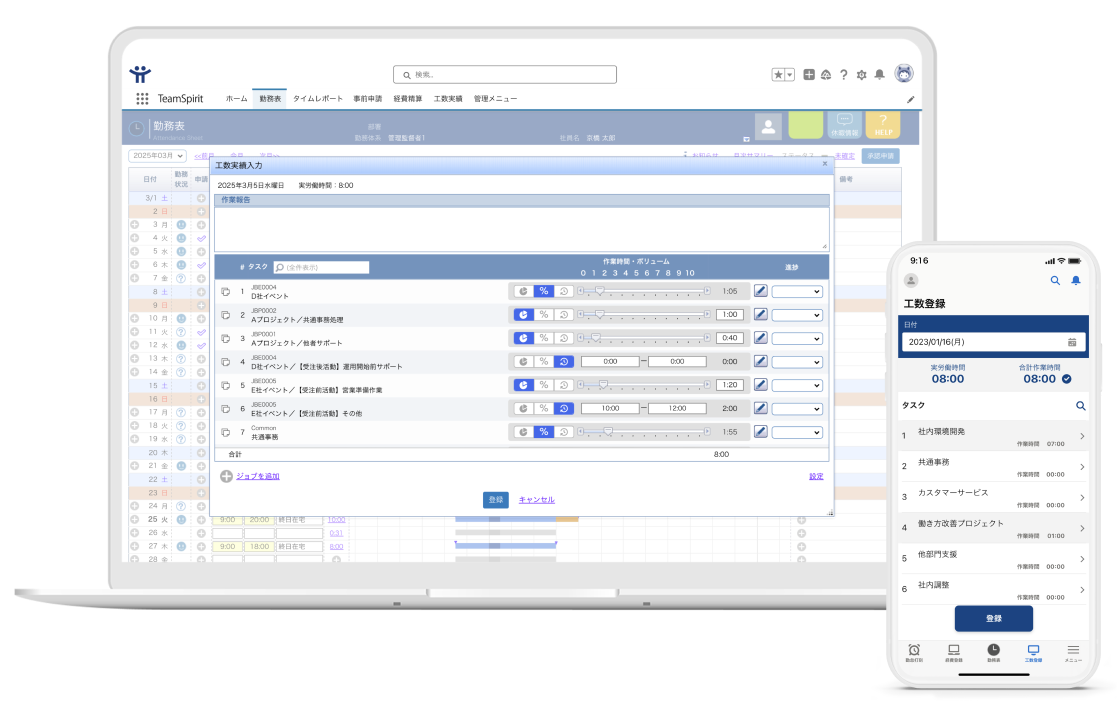Viewport: 1120px width, 716px height.
Task: Open the notifications bell in the header
Action: 879,74
